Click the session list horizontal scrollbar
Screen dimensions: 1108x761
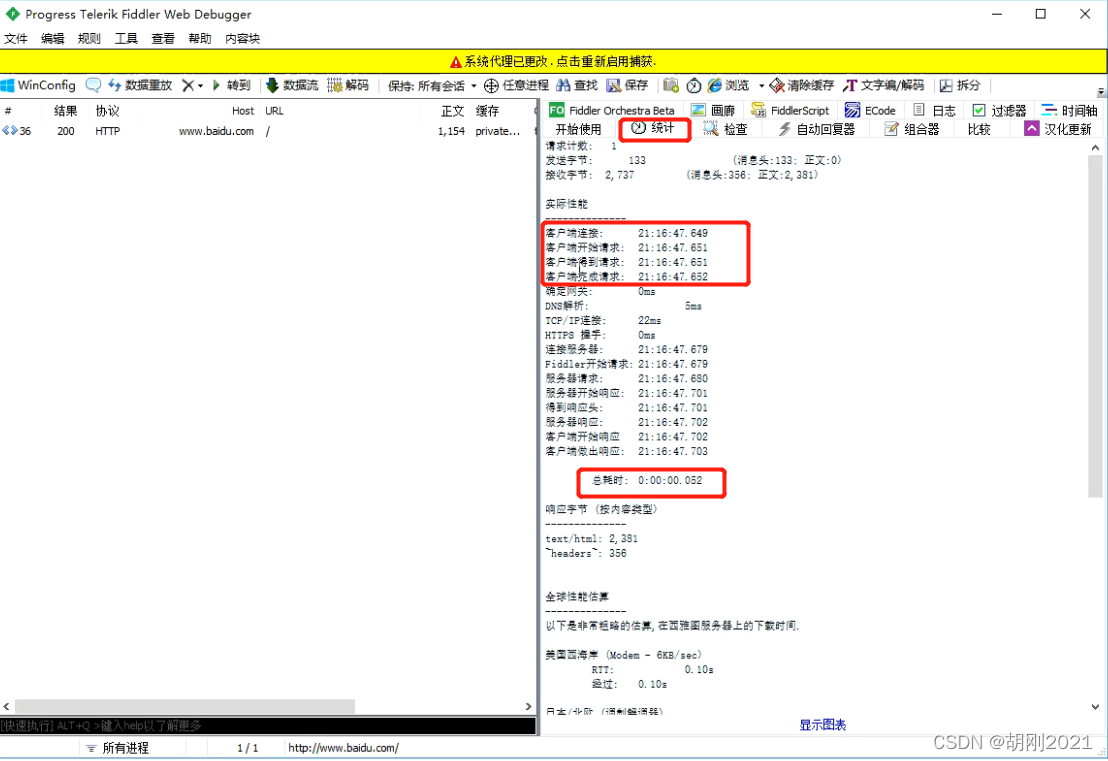[x=184, y=707]
